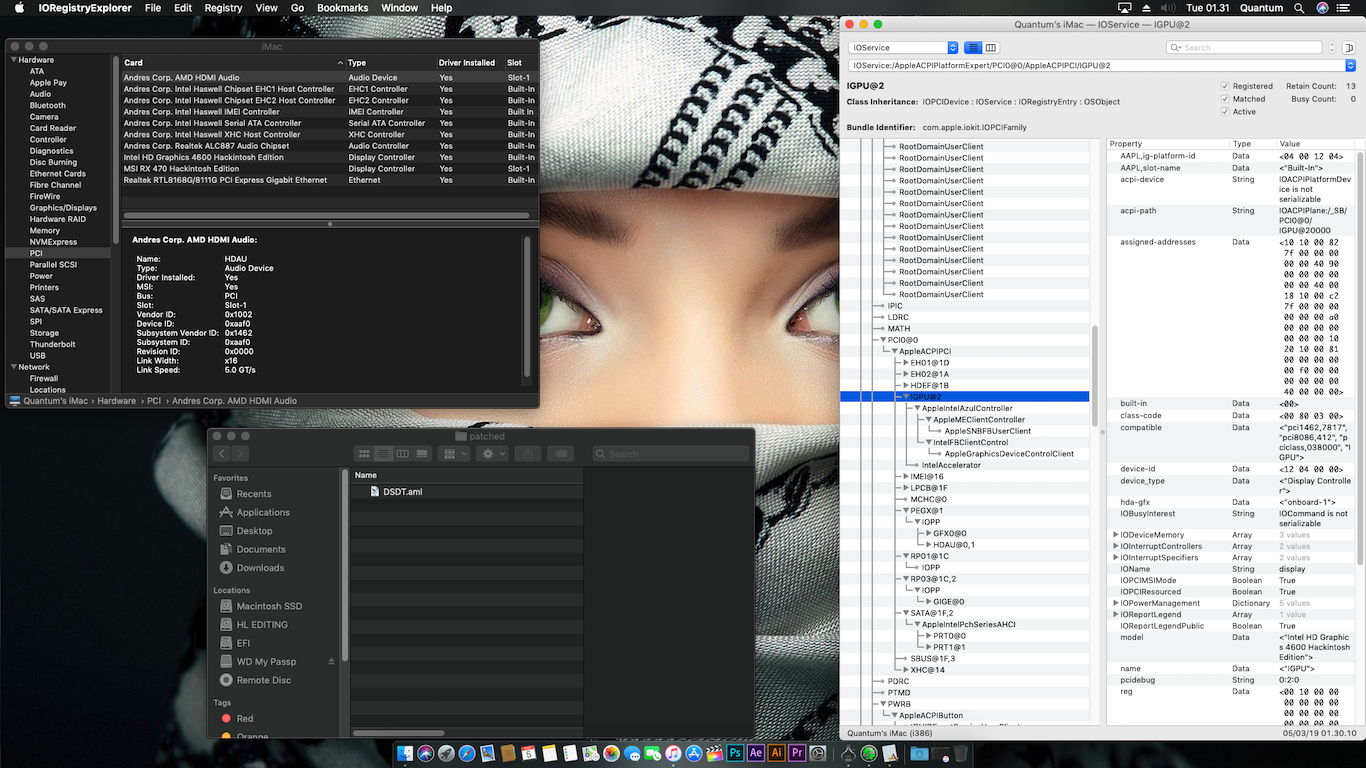Viewport: 1366px width, 768px height.
Task: Open the App Store from the Dock
Action: 693,753
